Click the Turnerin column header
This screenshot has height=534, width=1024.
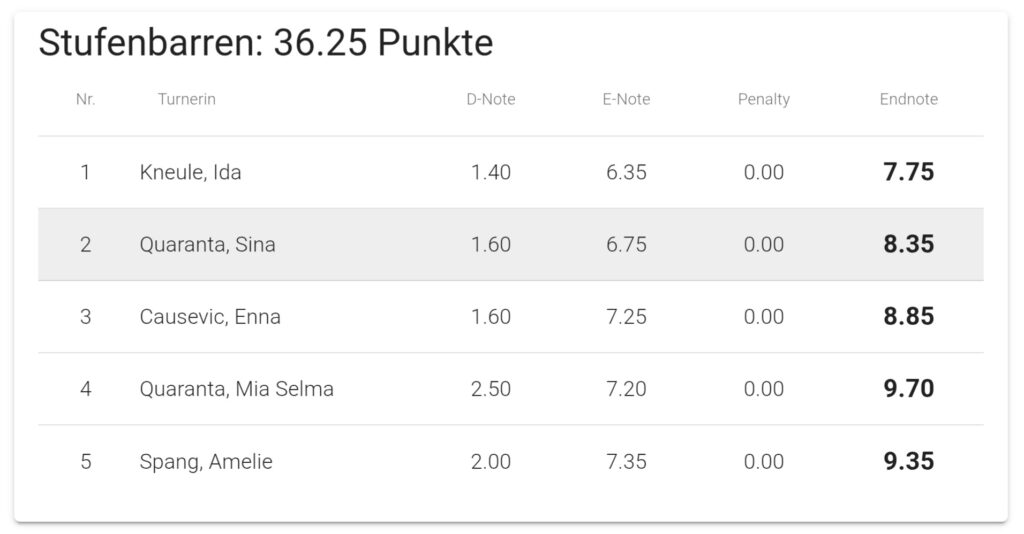pos(186,99)
